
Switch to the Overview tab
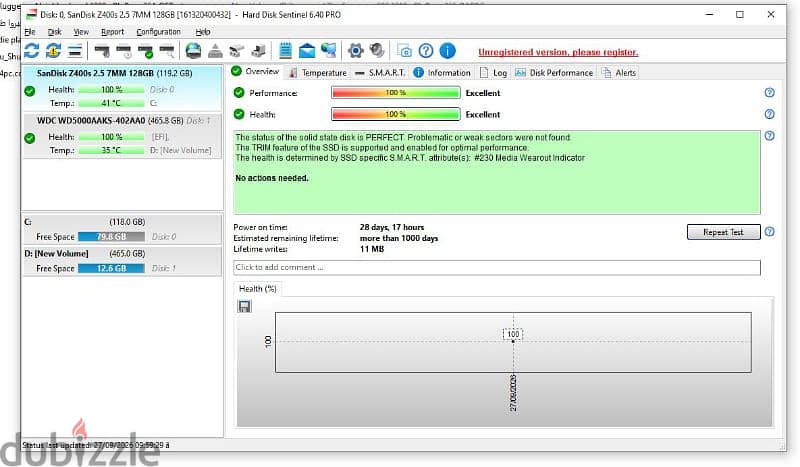click(x=255, y=71)
